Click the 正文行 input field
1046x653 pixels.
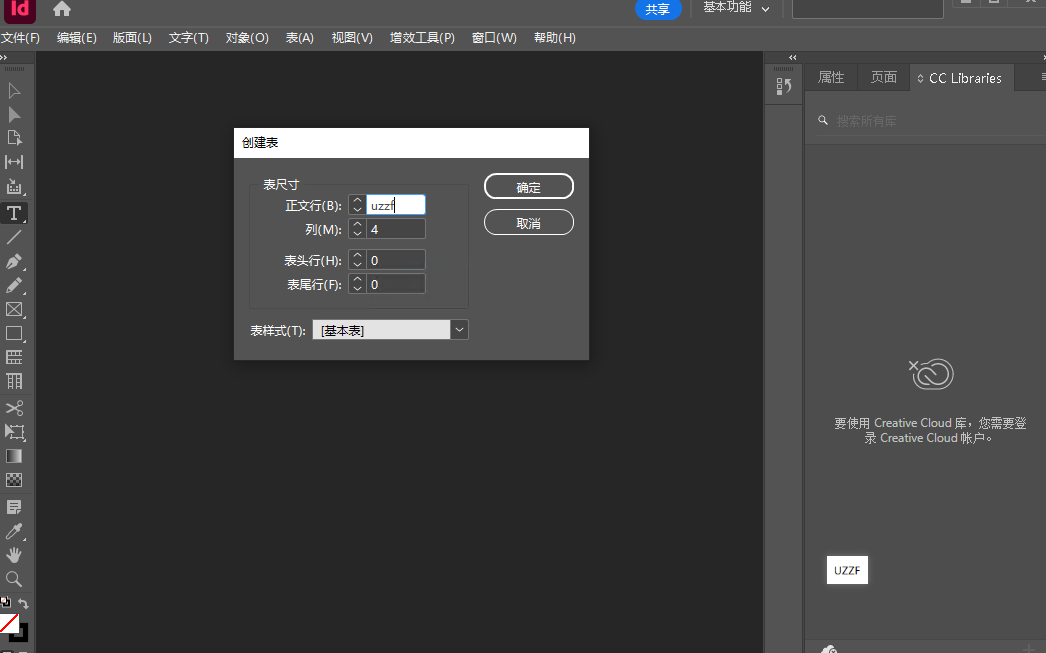click(396, 205)
